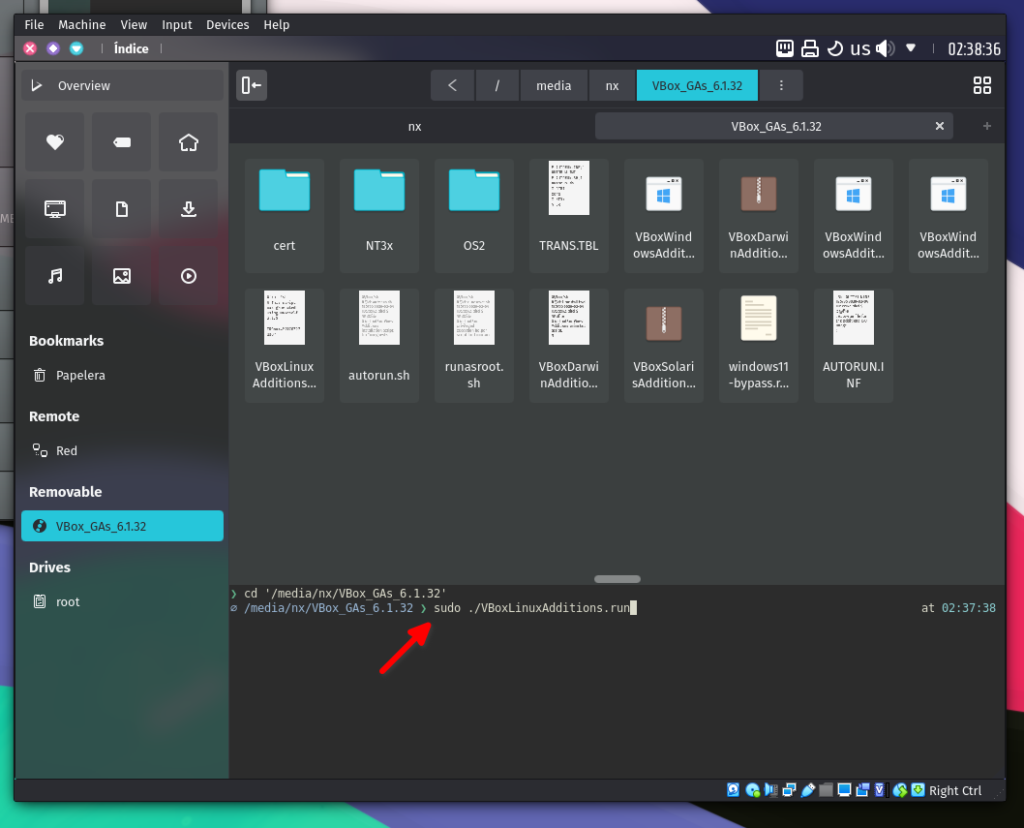1024x828 pixels.
Task: Open Pictures folder shortcut in sidebar
Action: click(121, 276)
